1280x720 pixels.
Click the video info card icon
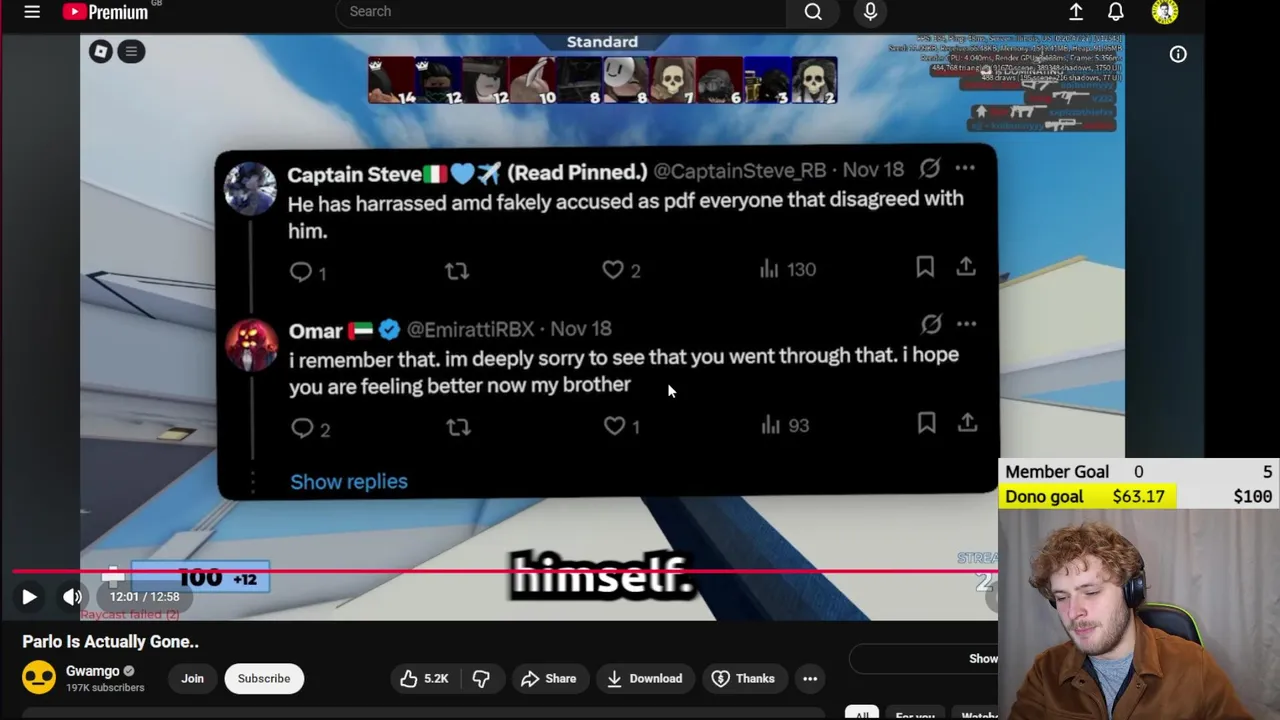pyautogui.click(x=1178, y=55)
